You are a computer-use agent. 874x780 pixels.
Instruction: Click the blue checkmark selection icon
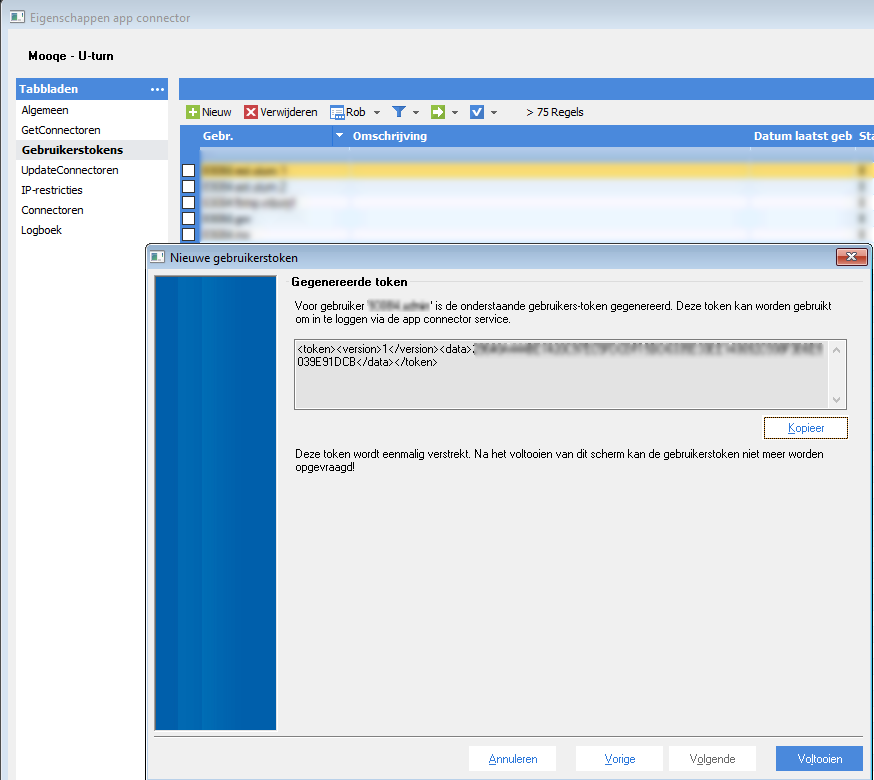[x=477, y=112]
